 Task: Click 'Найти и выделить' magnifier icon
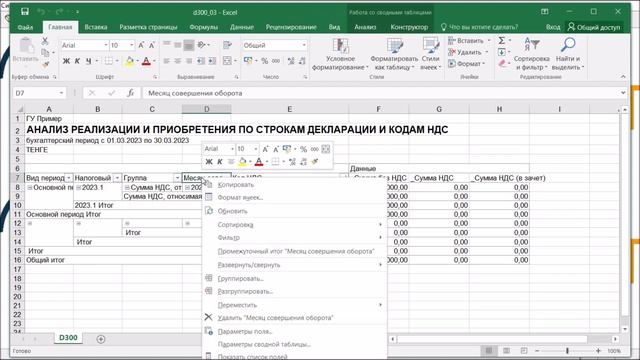568,44
